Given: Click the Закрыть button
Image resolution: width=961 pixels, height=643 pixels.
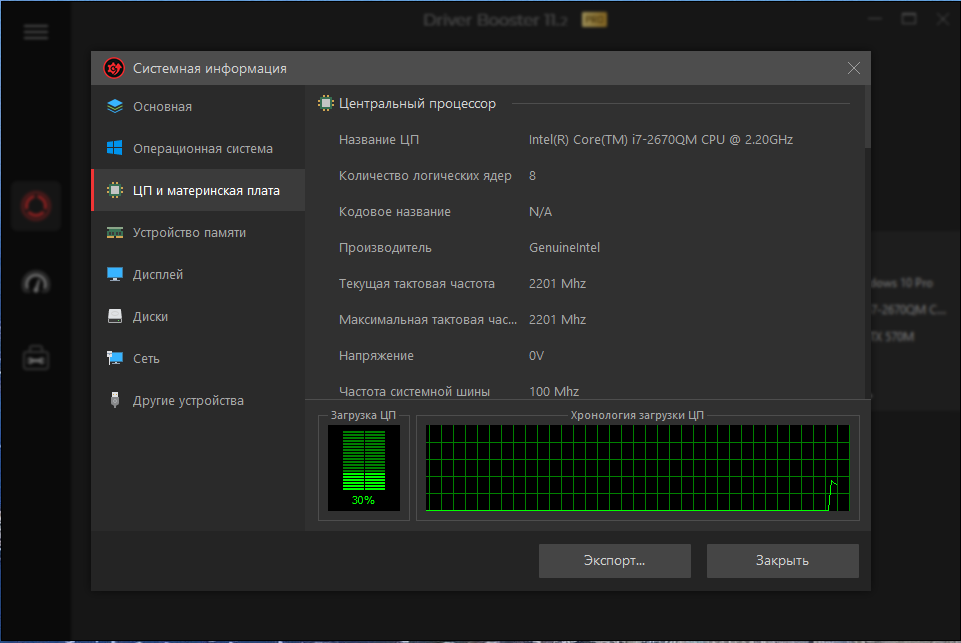Looking at the screenshot, I should pyautogui.click(x=783, y=561).
